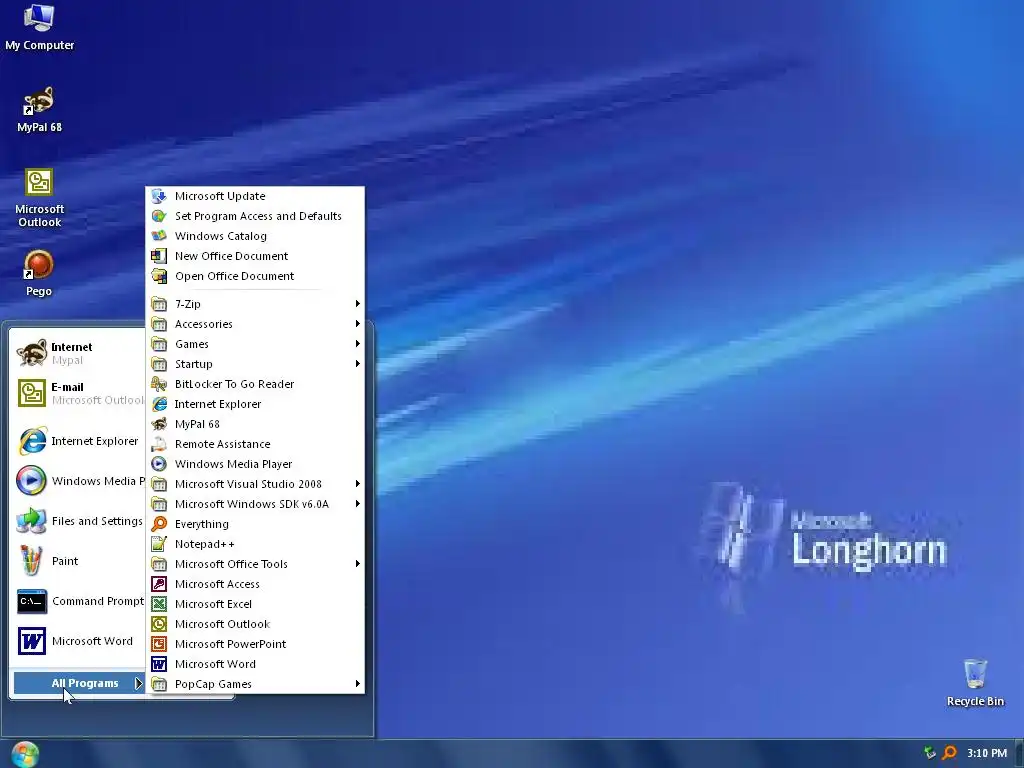Select Microsoft Windows SDK v6.0A label
Viewport: 1024px width, 768px height.
[x=251, y=504]
